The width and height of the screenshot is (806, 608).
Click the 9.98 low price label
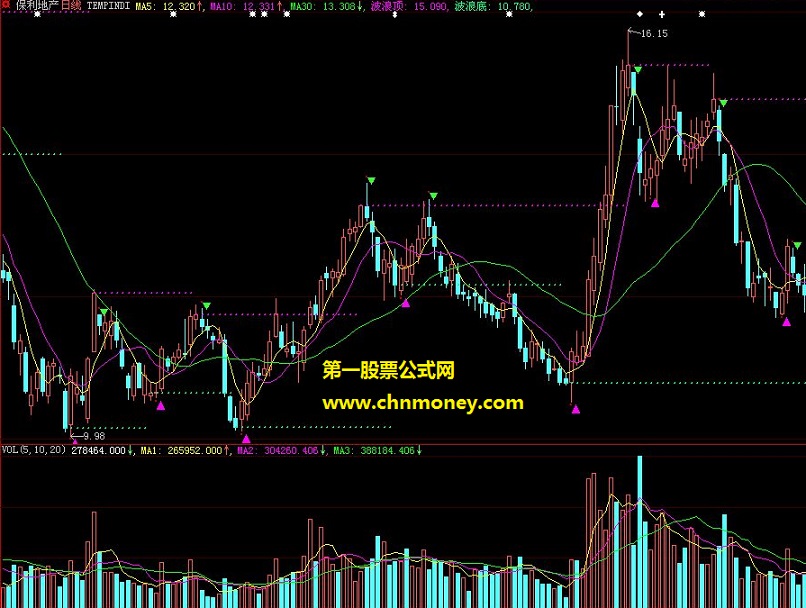click(94, 436)
